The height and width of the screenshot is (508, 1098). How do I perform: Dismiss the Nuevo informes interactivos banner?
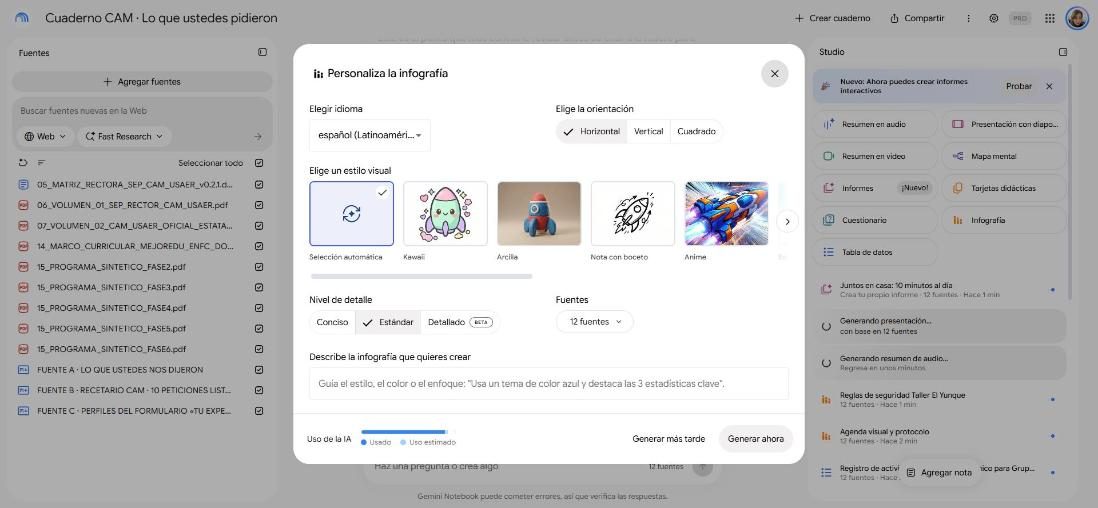[1049, 86]
